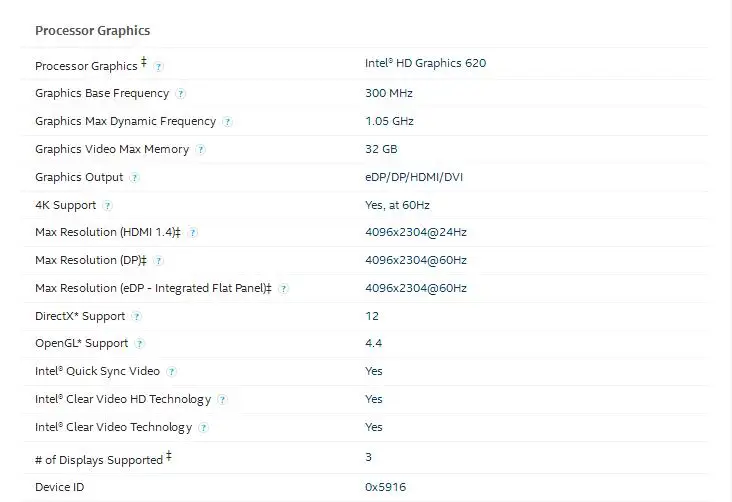Open help icon beside Intel Clear Video Technology
This screenshot has width=732, height=502.
click(x=203, y=428)
